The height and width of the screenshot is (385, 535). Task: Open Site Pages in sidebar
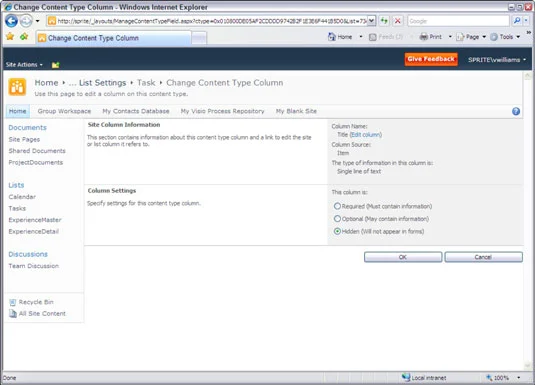point(24,139)
